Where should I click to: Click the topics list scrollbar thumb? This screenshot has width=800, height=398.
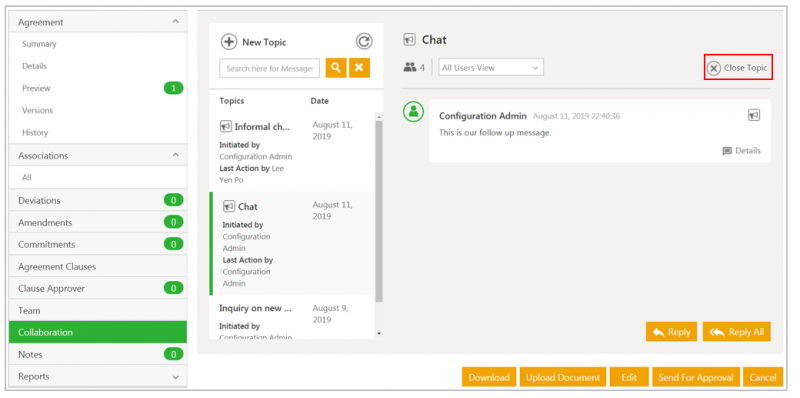point(379,212)
